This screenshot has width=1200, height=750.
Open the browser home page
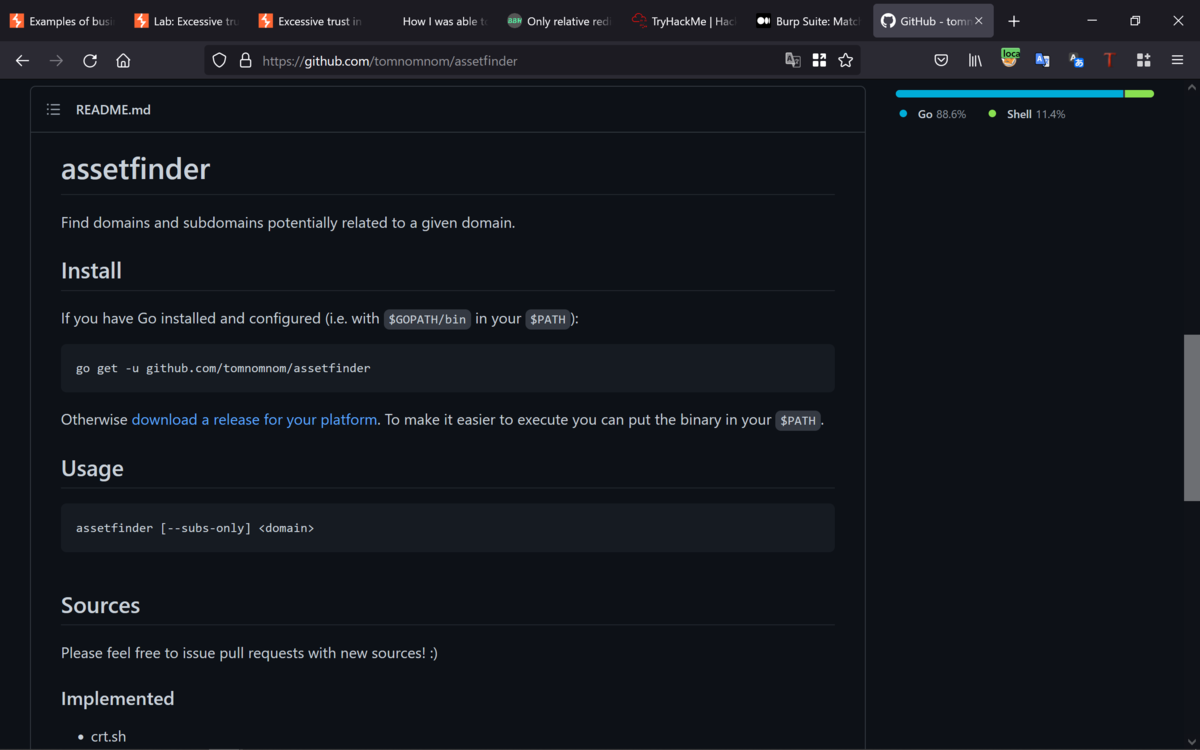(x=123, y=60)
